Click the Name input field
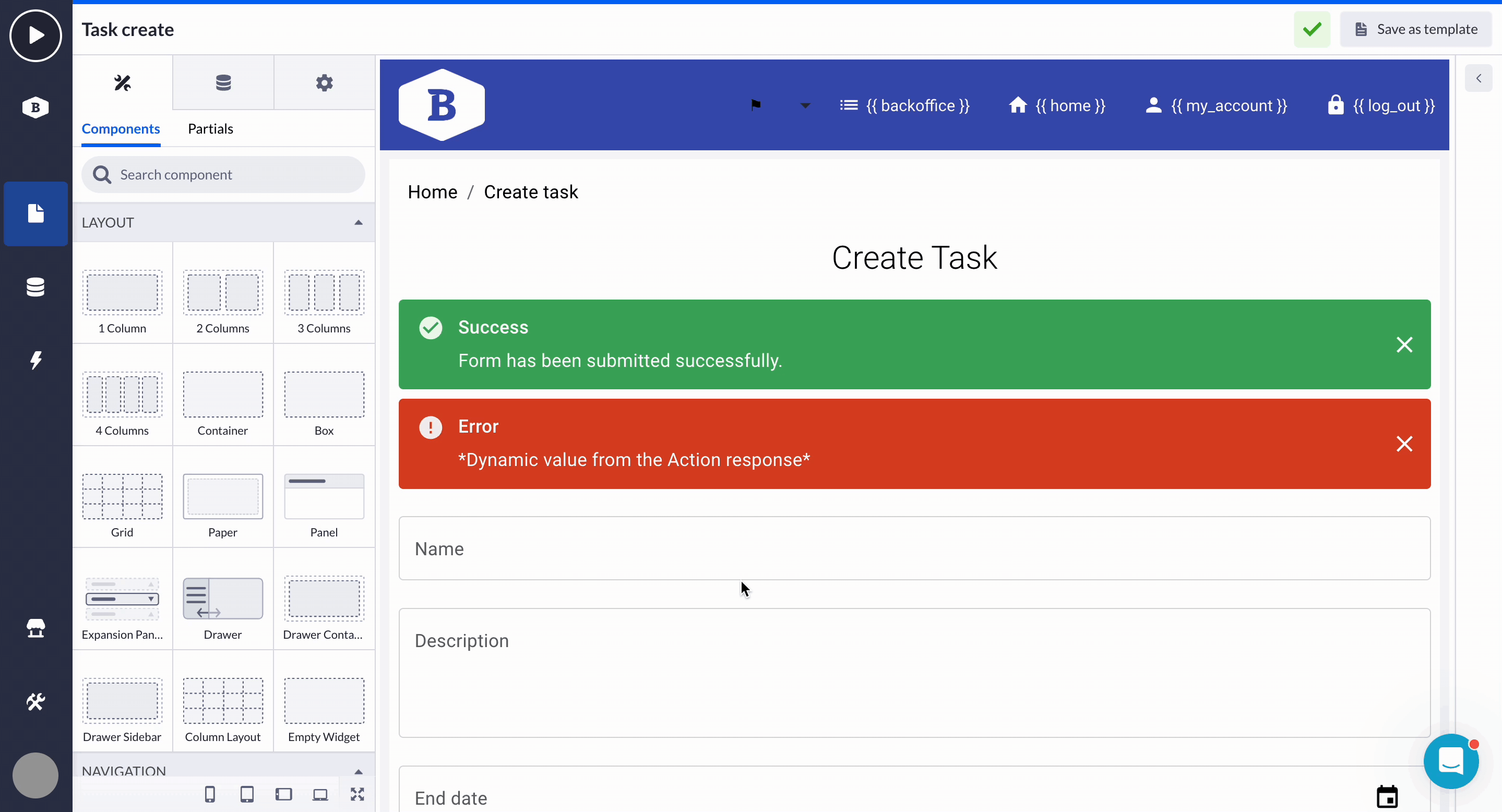This screenshot has height=812, width=1502. pyautogui.click(x=914, y=548)
